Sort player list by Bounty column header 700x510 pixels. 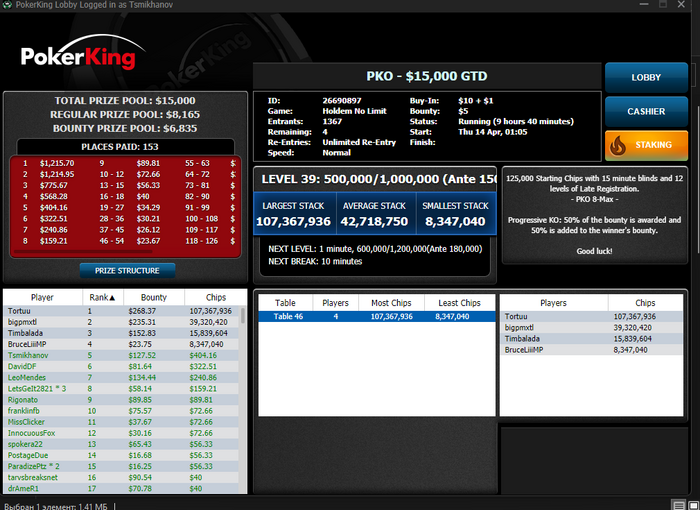pos(154,297)
